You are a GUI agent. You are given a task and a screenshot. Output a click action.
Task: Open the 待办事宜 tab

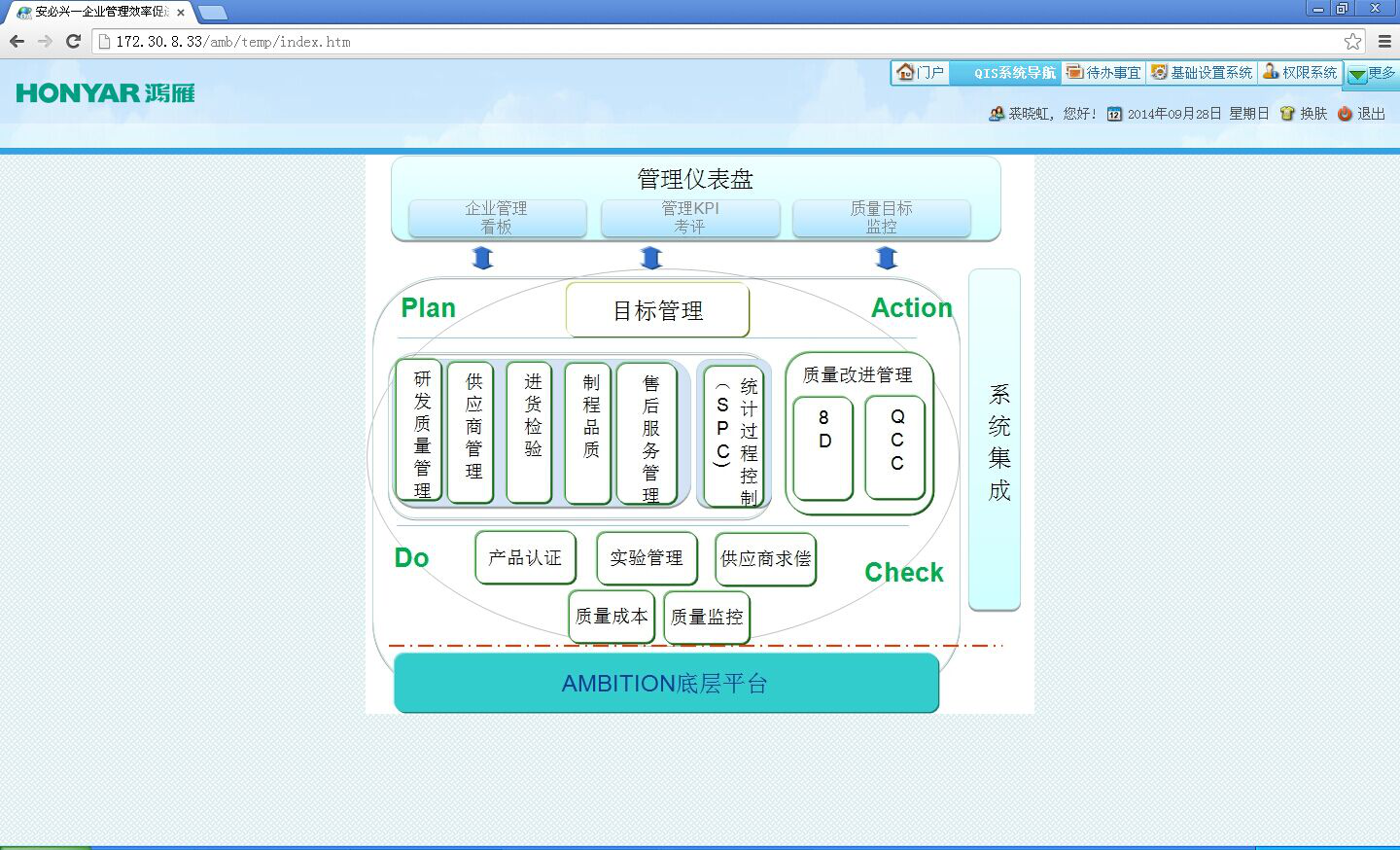1103,73
